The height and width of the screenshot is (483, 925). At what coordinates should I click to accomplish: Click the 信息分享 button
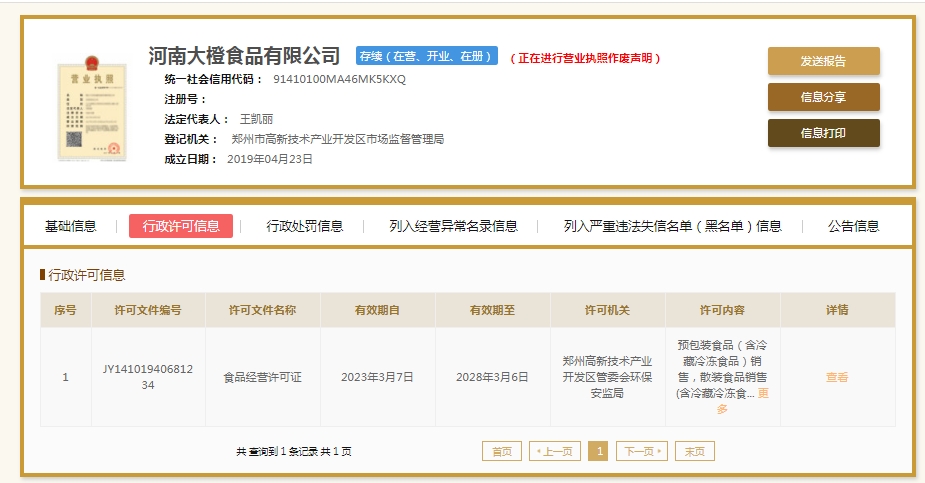(824, 97)
